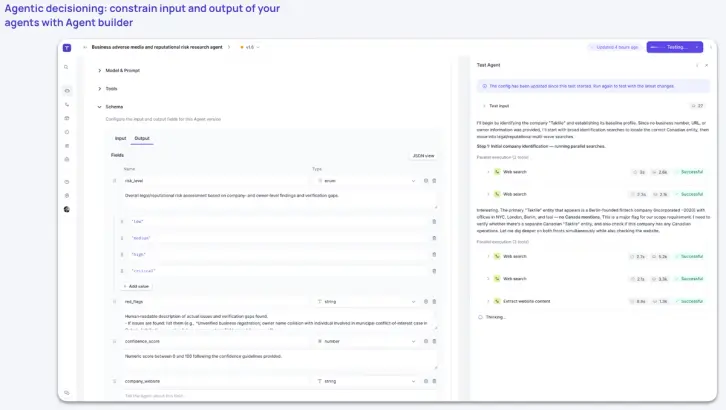The image size is (726, 410).
Task: Click the "Tell the Agent about this field" box
Action: point(280,396)
